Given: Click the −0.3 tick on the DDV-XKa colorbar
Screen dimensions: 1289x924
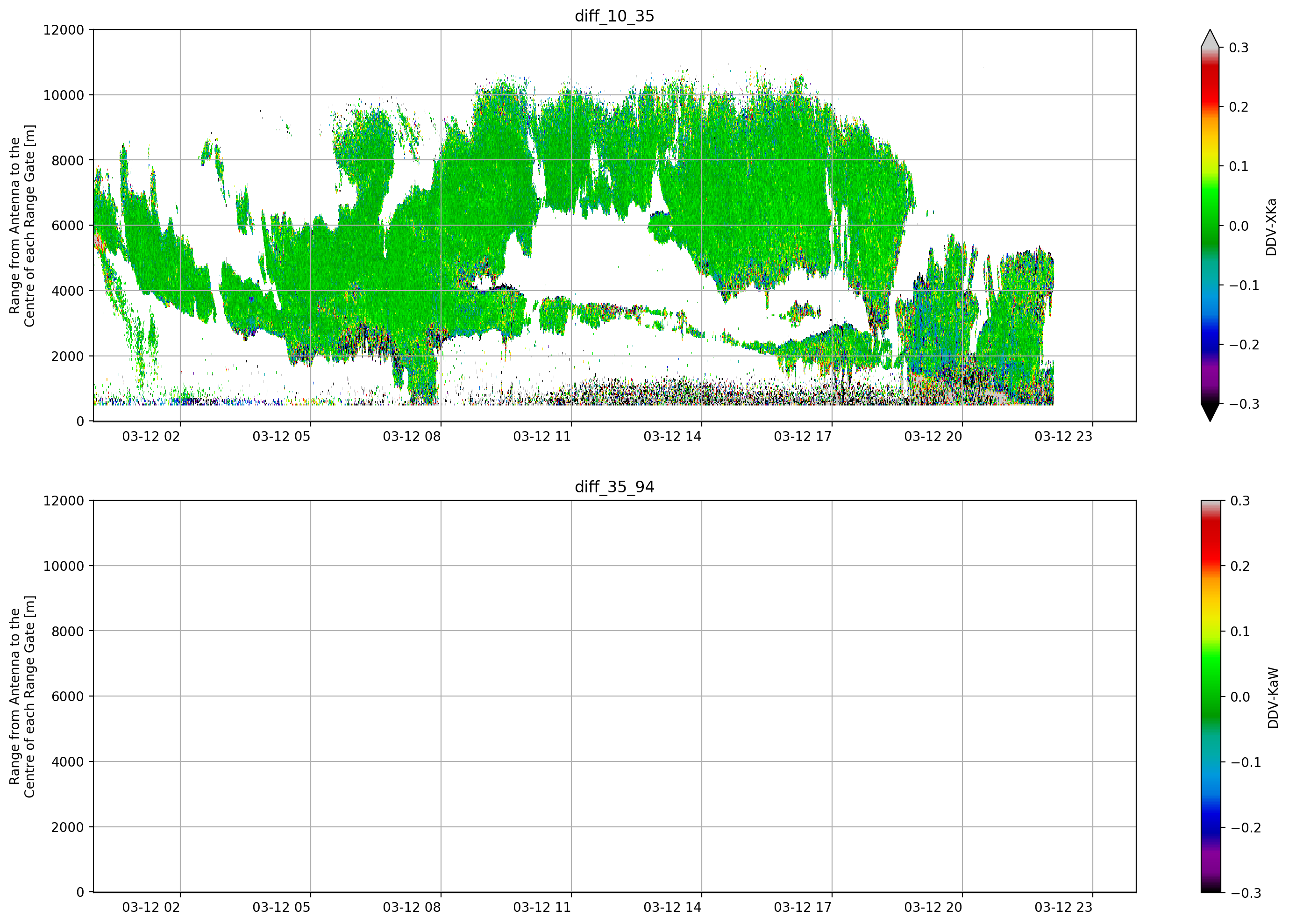Looking at the screenshot, I should [x=1244, y=404].
